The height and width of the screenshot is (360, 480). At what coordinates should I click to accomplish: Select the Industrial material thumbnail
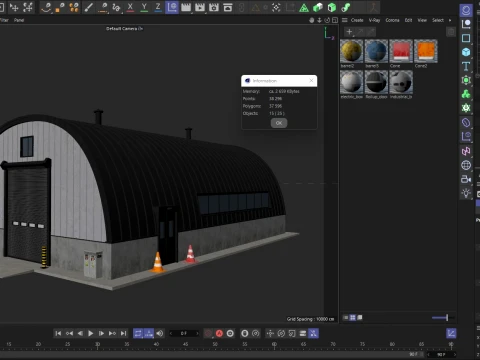[x=401, y=82]
